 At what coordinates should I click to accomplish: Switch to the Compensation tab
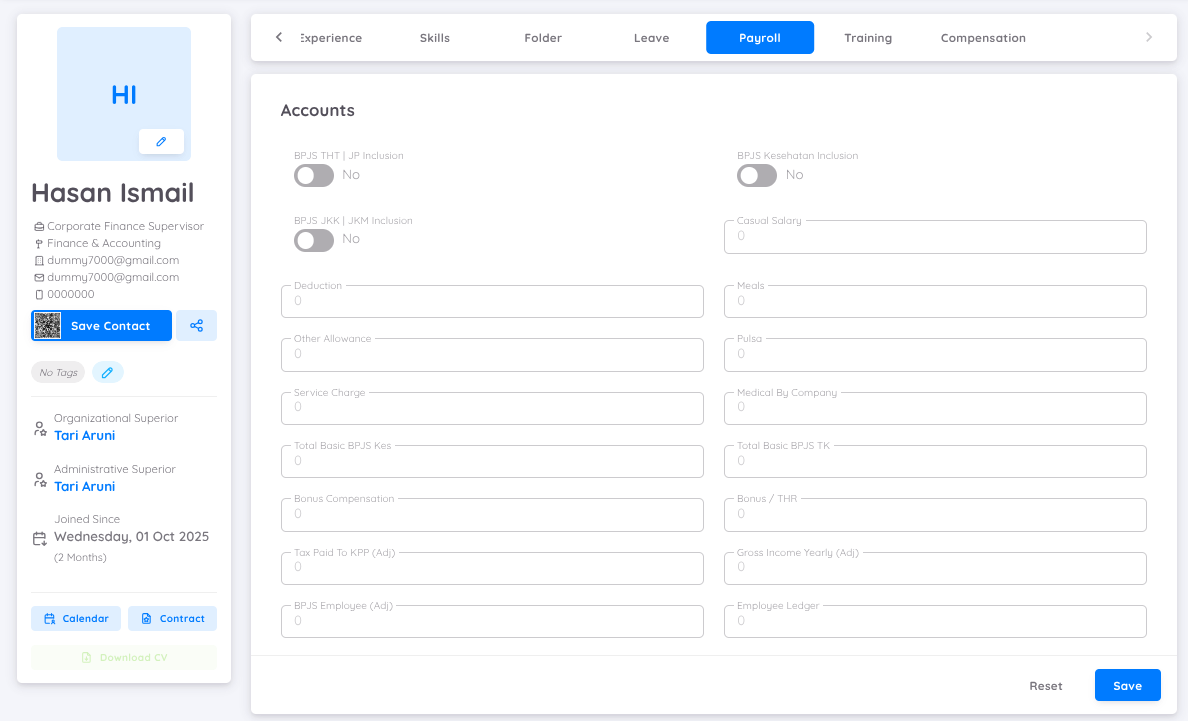(x=982, y=37)
